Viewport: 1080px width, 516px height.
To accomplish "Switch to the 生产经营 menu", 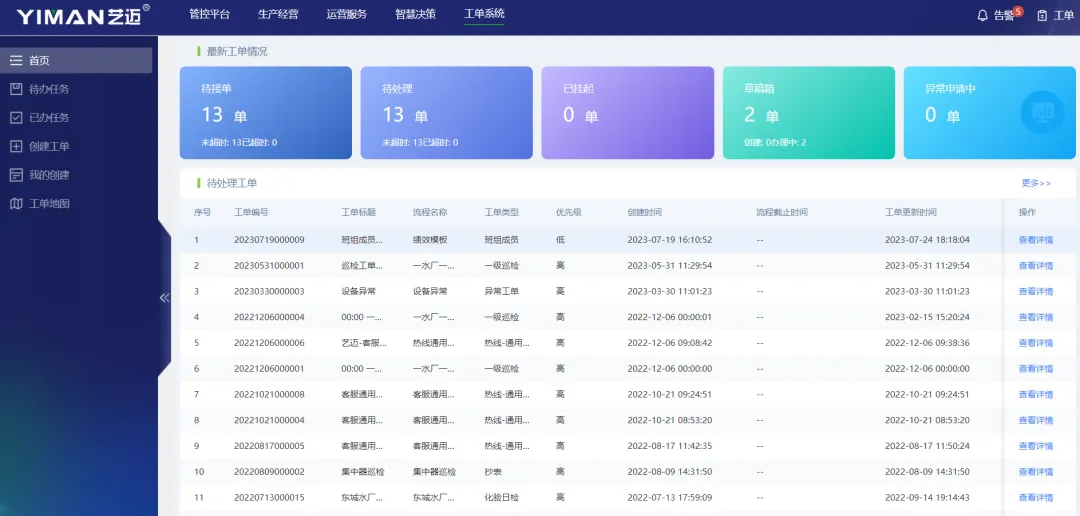I will pos(278,14).
